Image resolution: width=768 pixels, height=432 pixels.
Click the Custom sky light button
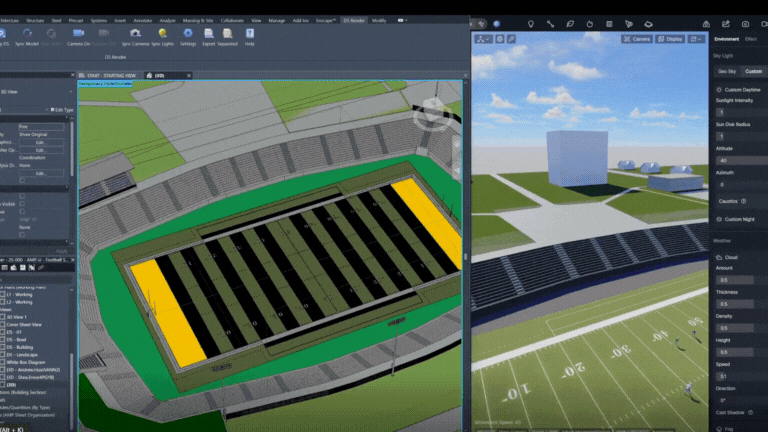pyautogui.click(x=753, y=72)
